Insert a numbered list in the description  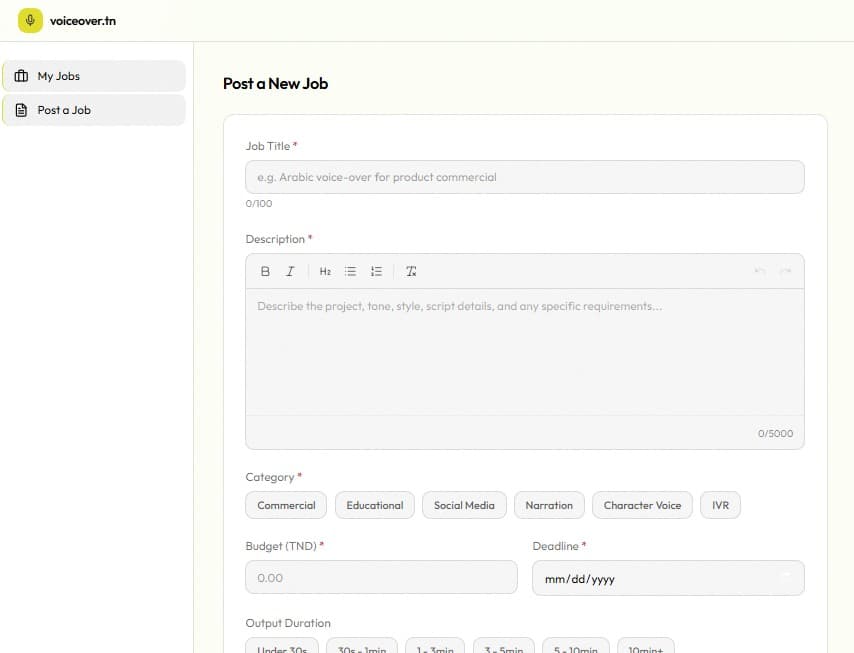tap(375, 270)
